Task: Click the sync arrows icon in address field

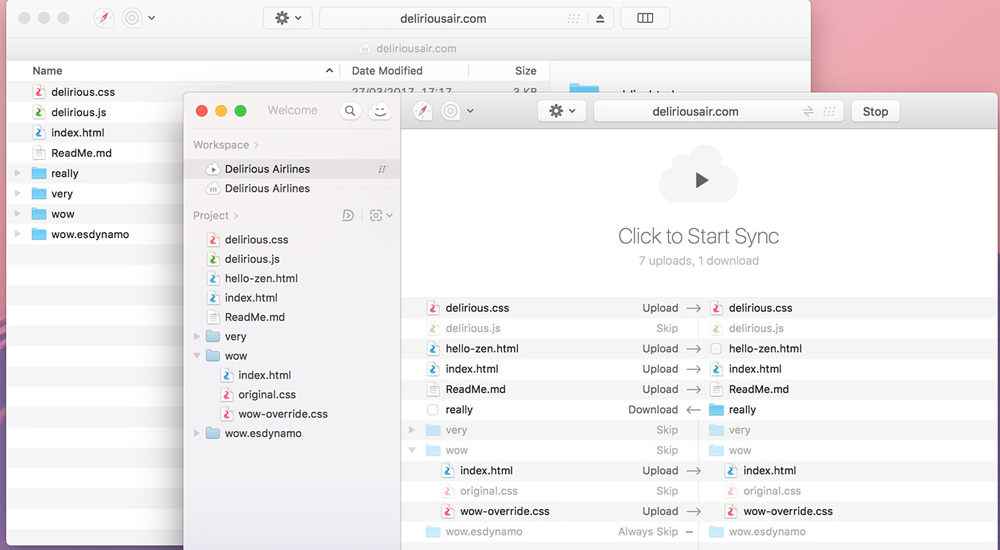Action: (808, 112)
